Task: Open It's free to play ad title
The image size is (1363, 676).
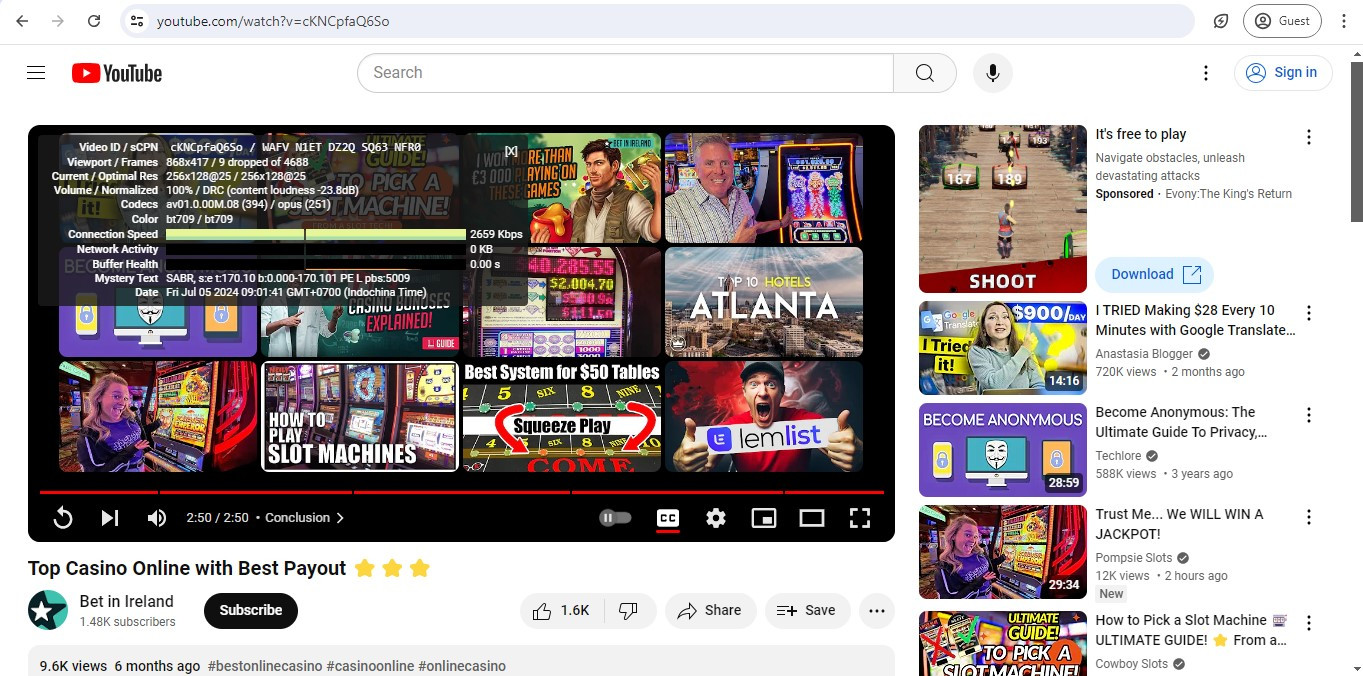Action: [1141, 134]
